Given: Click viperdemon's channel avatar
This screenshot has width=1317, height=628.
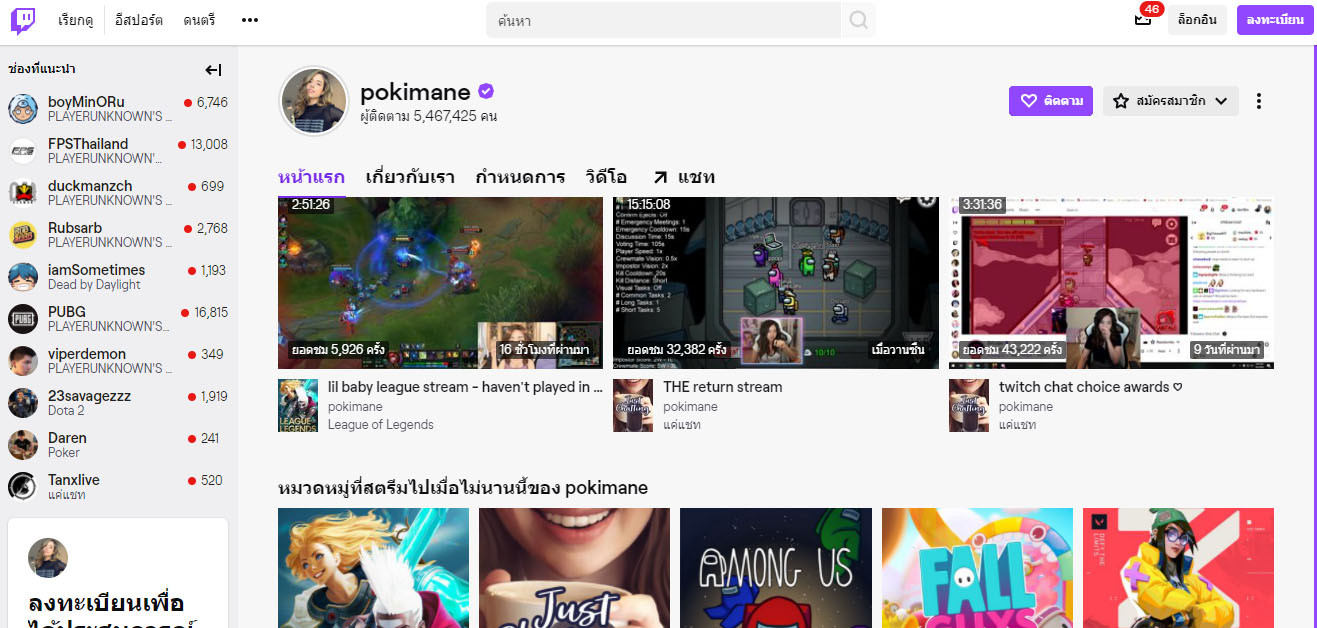Looking at the screenshot, I should 23,361.
